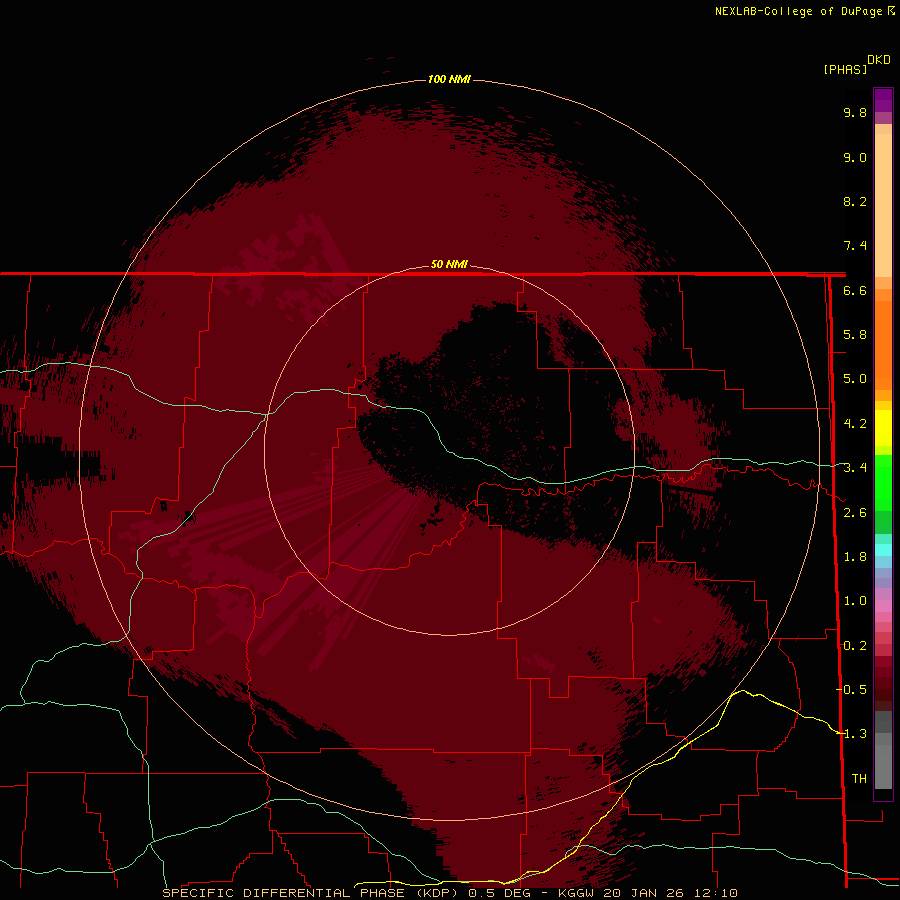Click the -1.3 scale value
Image resolution: width=900 pixels, height=900 pixels.
tap(852, 734)
